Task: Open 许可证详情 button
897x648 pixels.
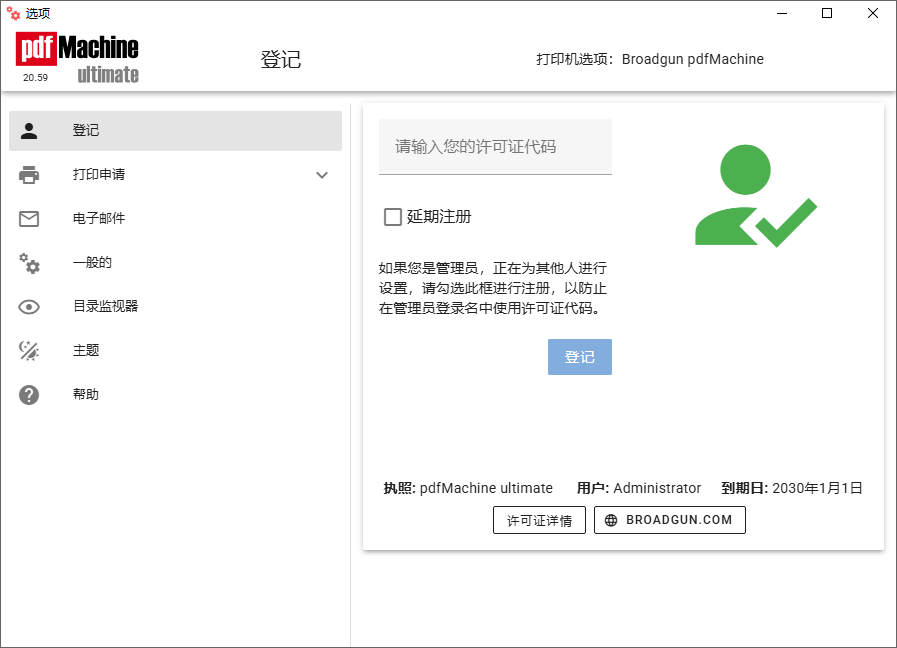Action: [539, 520]
